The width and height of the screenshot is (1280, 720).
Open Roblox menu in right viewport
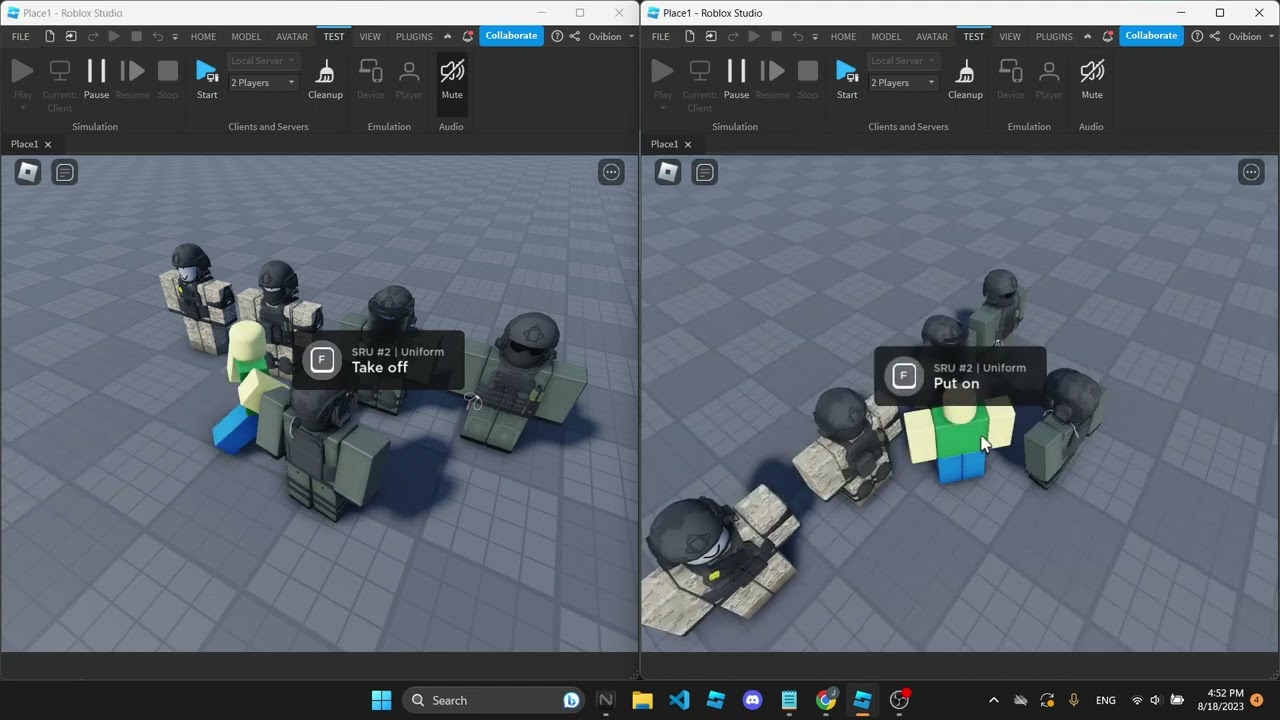tap(668, 172)
